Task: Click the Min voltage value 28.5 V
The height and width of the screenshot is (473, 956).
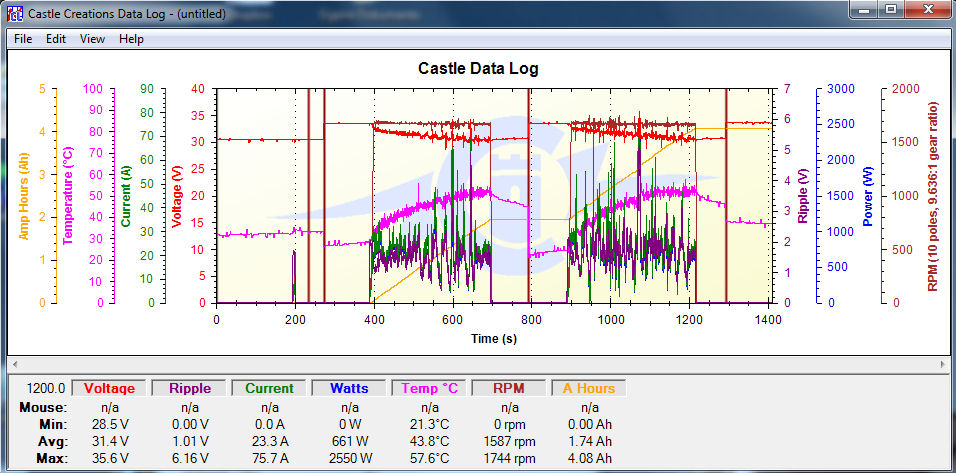Action: click(x=110, y=424)
